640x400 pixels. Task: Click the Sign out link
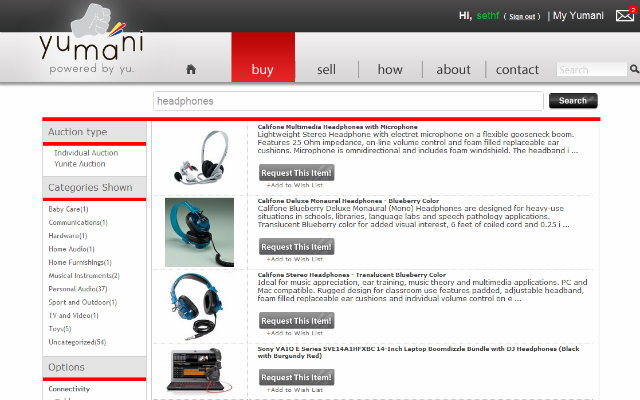tap(522, 16)
